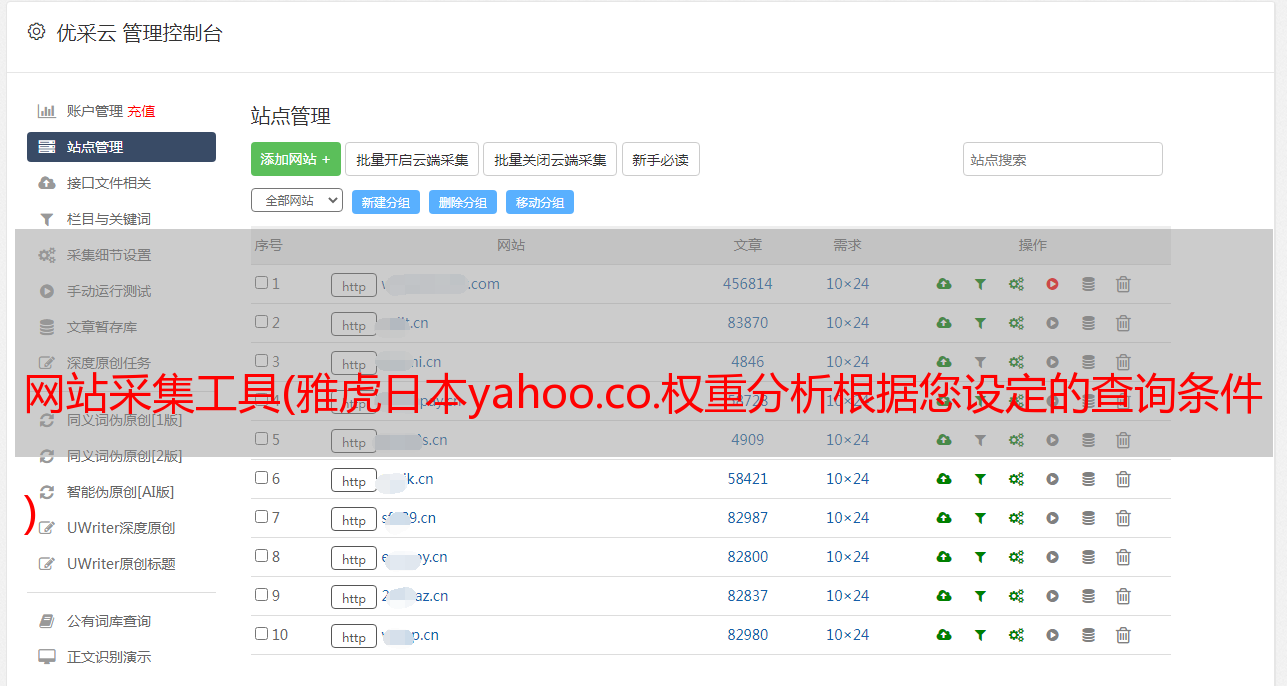1287x686 pixels.
Task: Tick the checkbox for site row 7
Action: tap(261, 517)
